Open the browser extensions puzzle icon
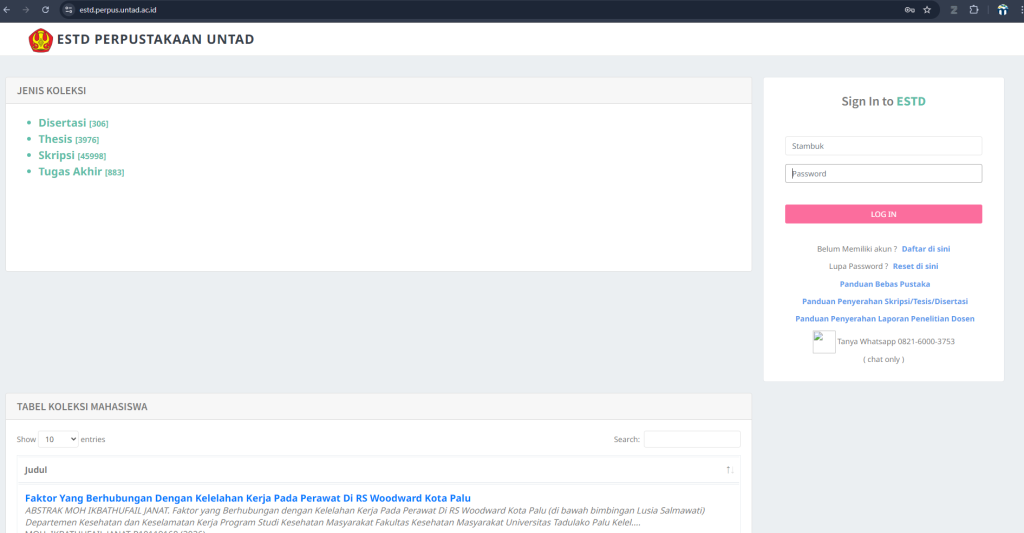The height and width of the screenshot is (533, 1024). [x=974, y=9]
